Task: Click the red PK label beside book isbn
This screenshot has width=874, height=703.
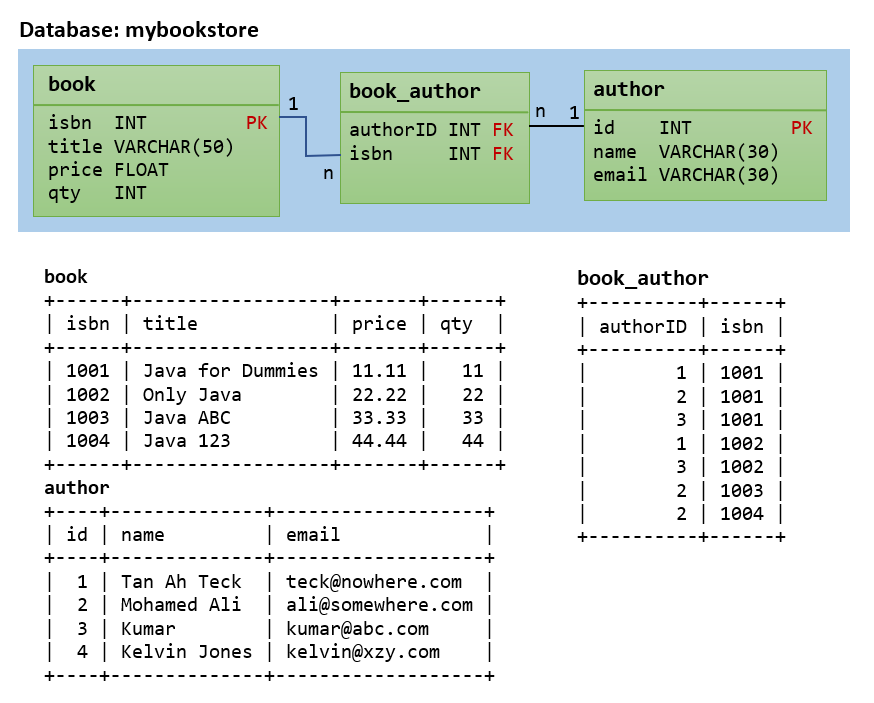Action: pyautogui.click(x=257, y=123)
